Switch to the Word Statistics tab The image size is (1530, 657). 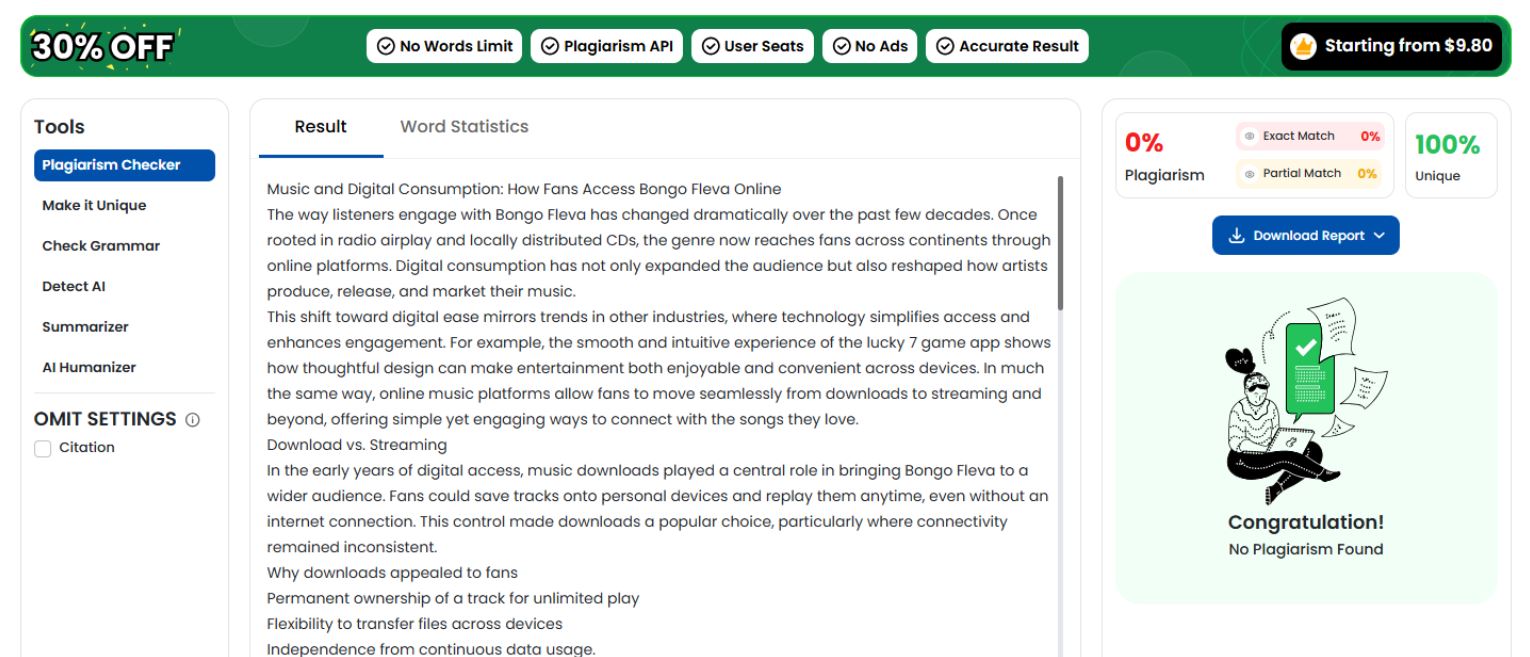click(x=464, y=127)
